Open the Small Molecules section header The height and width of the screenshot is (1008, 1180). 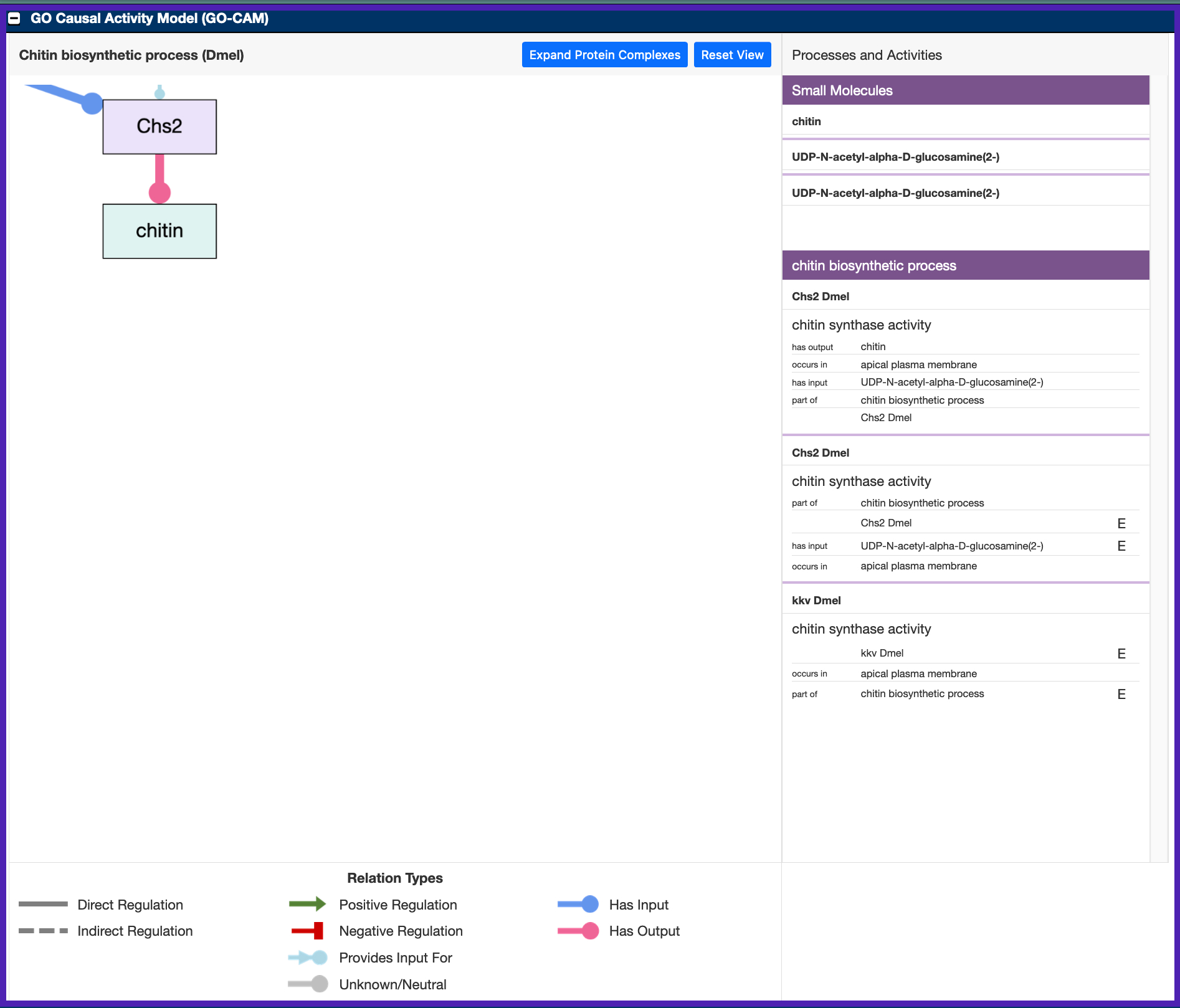[965, 90]
